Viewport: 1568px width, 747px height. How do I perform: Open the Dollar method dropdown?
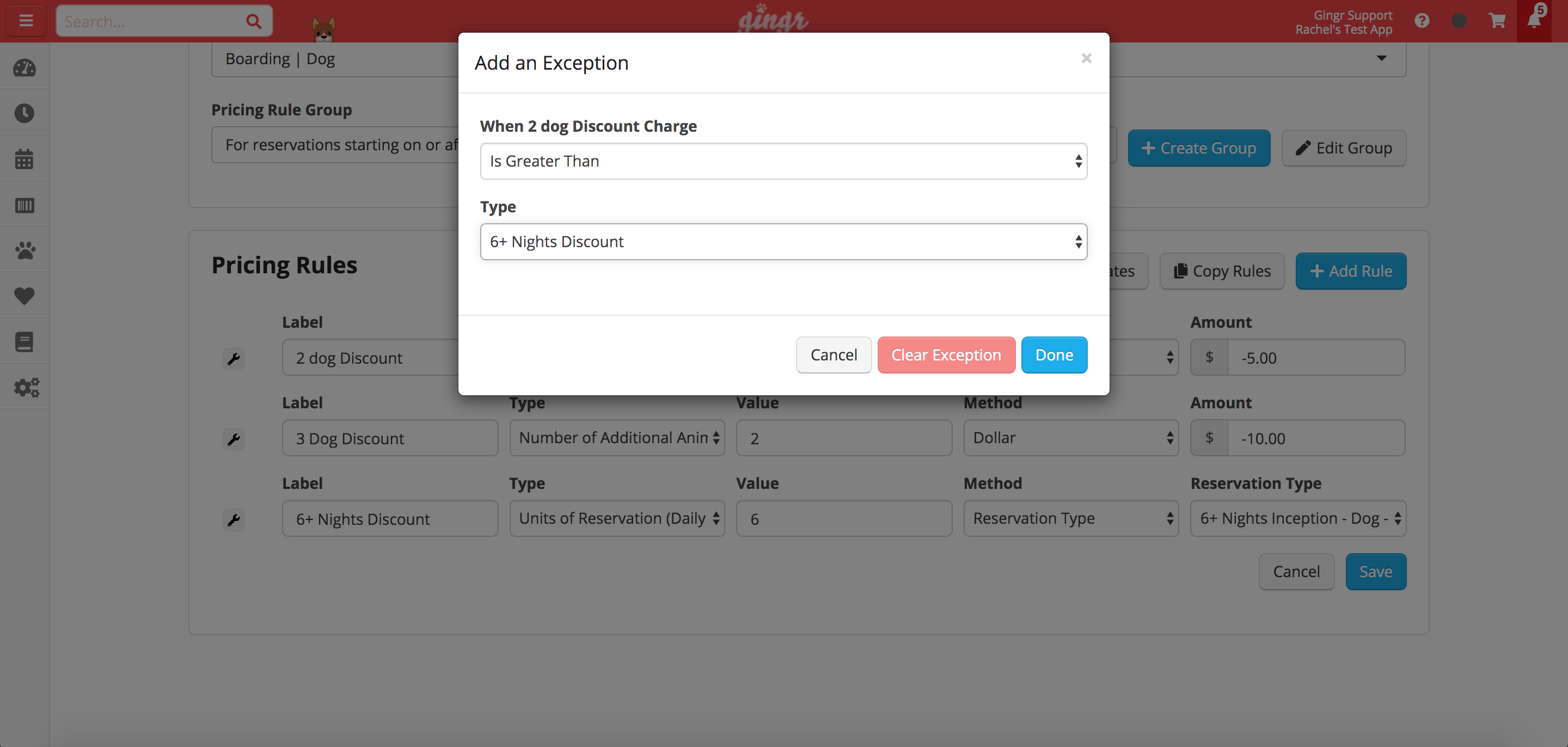1071,438
